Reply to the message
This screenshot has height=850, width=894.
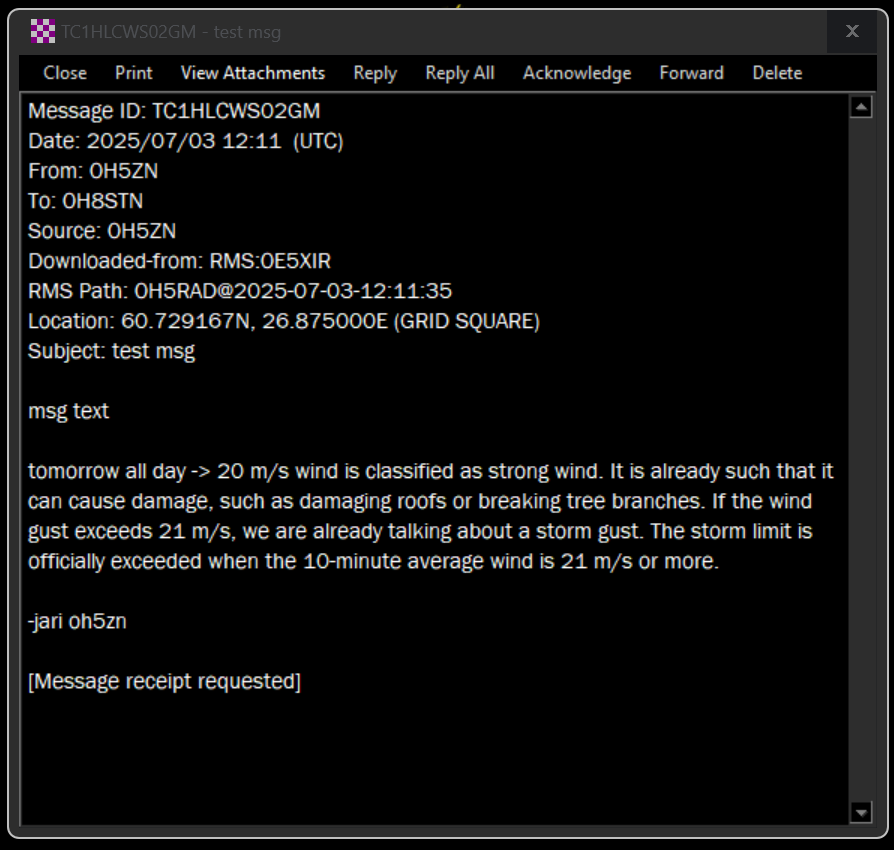pyautogui.click(x=375, y=73)
